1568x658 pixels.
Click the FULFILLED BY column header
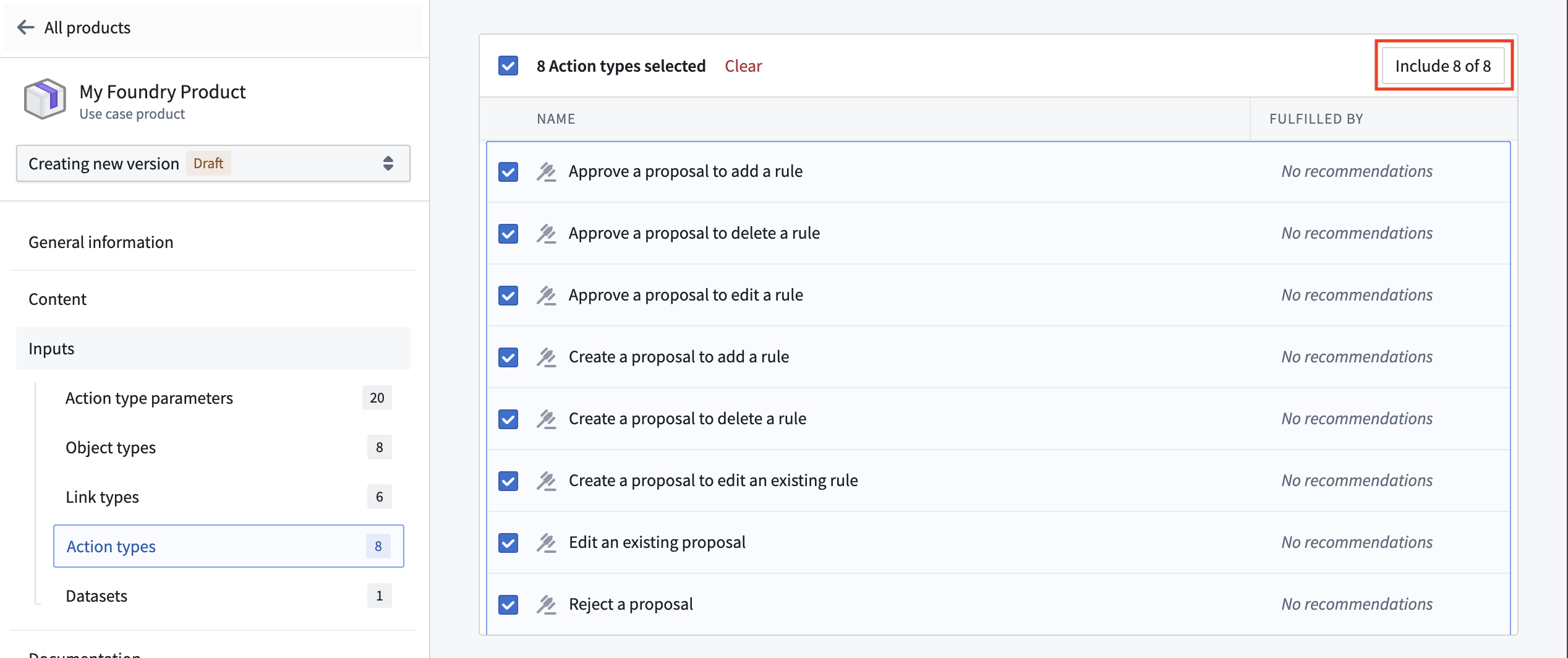click(x=1316, y=119)
